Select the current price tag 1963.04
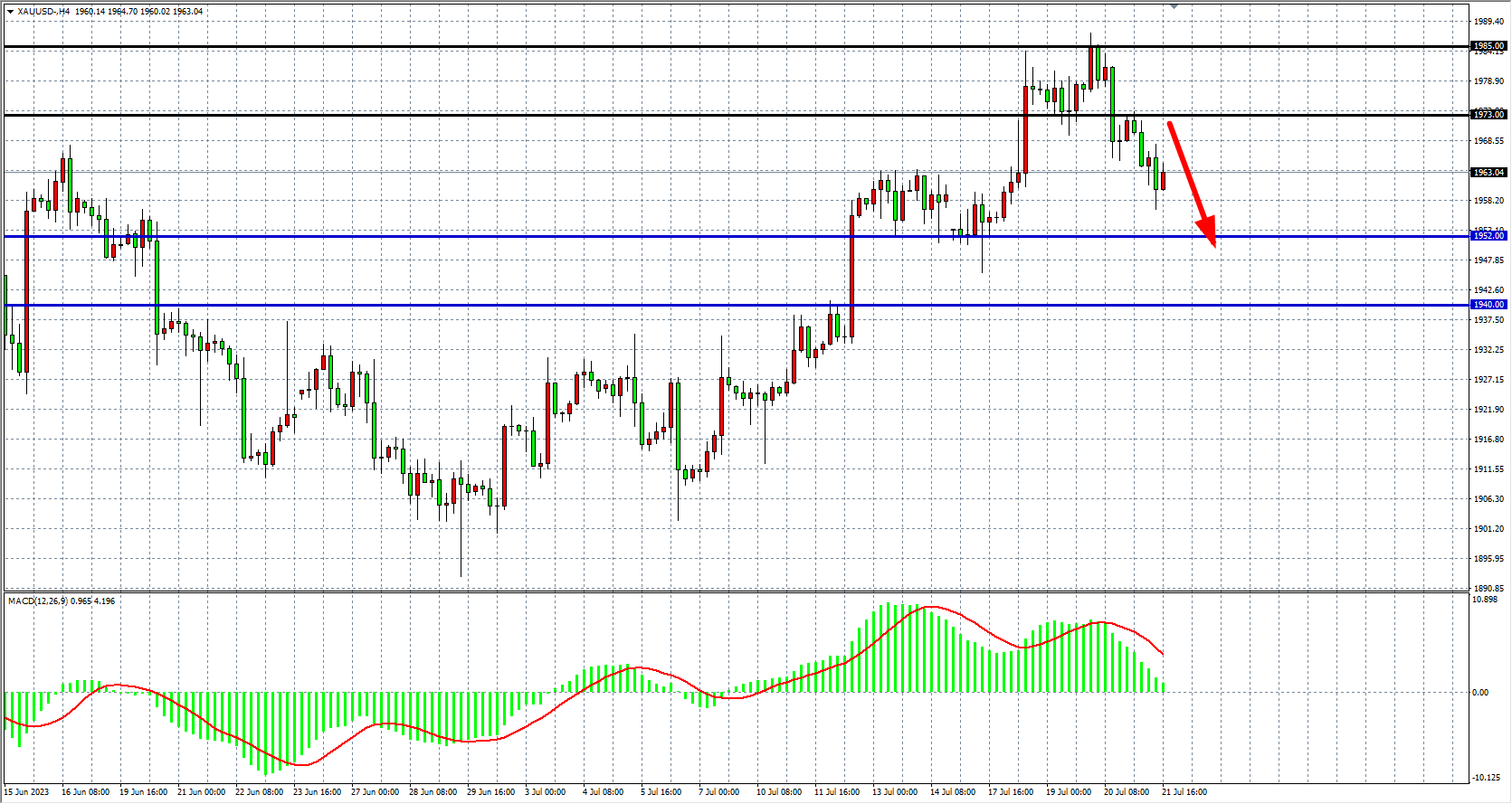Viewport: 1512px width, 804px height. (1488, 173)
